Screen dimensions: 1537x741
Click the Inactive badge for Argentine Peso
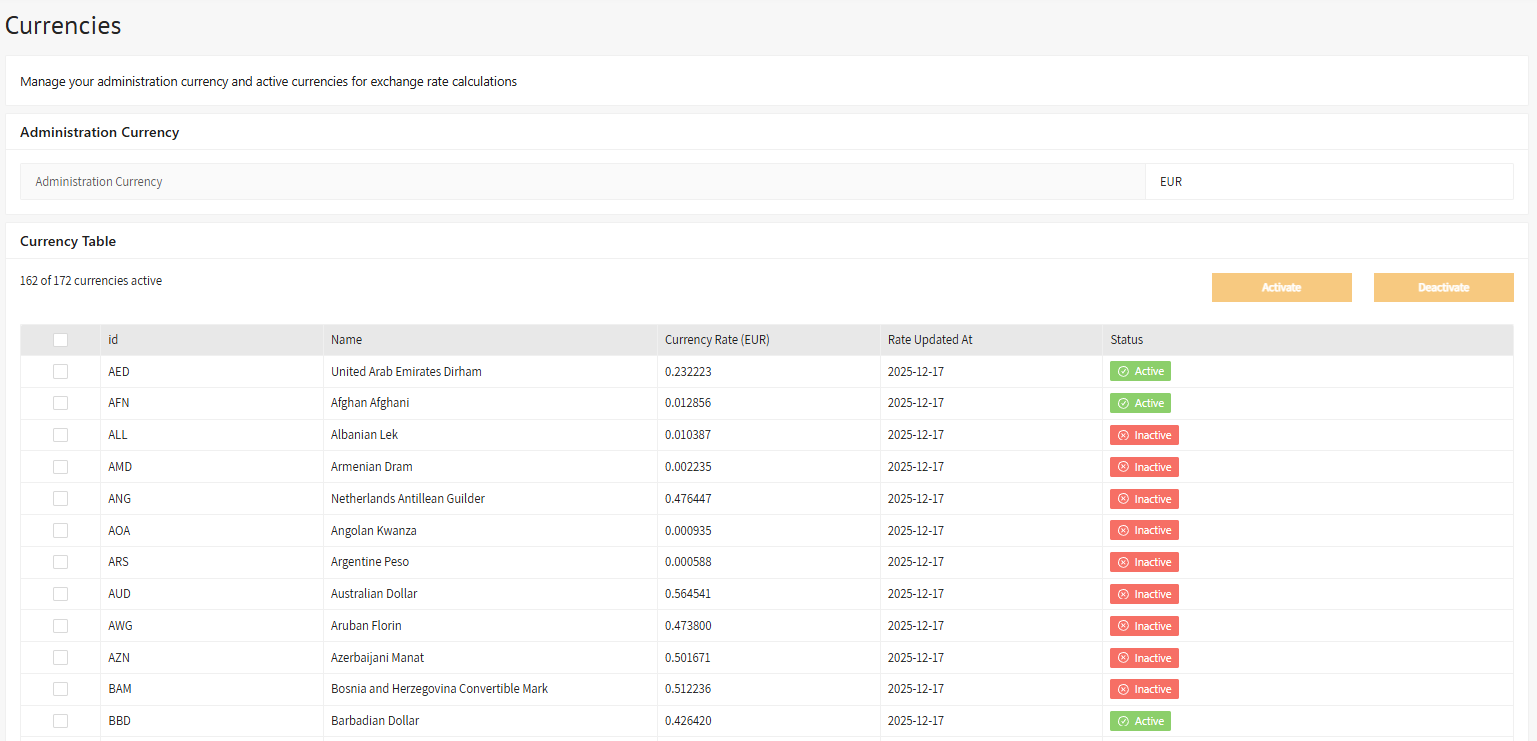click(1144, 562)
